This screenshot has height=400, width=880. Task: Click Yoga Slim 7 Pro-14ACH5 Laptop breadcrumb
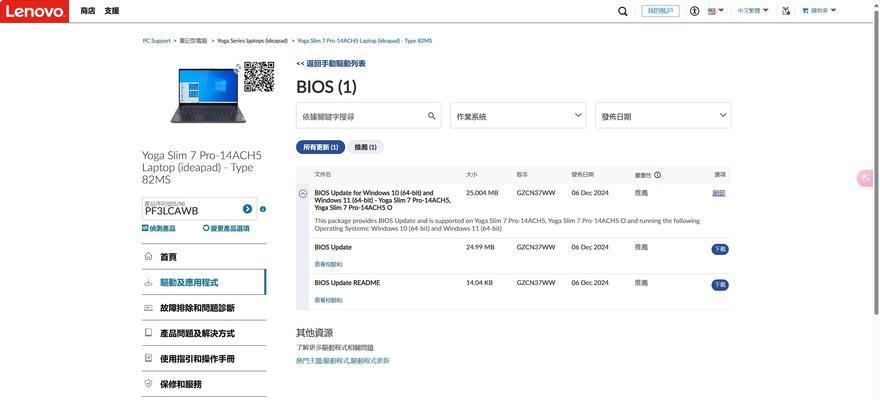coord(364,41)
